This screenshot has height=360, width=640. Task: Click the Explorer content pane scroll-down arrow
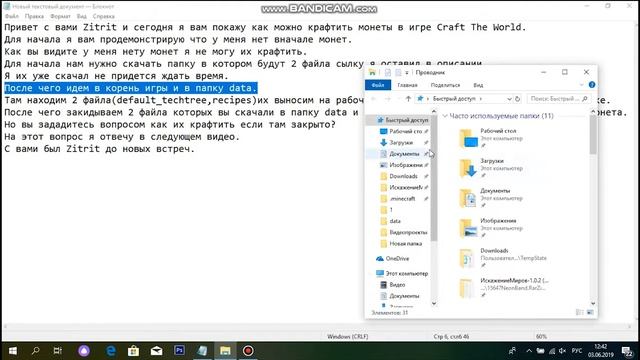593,304
